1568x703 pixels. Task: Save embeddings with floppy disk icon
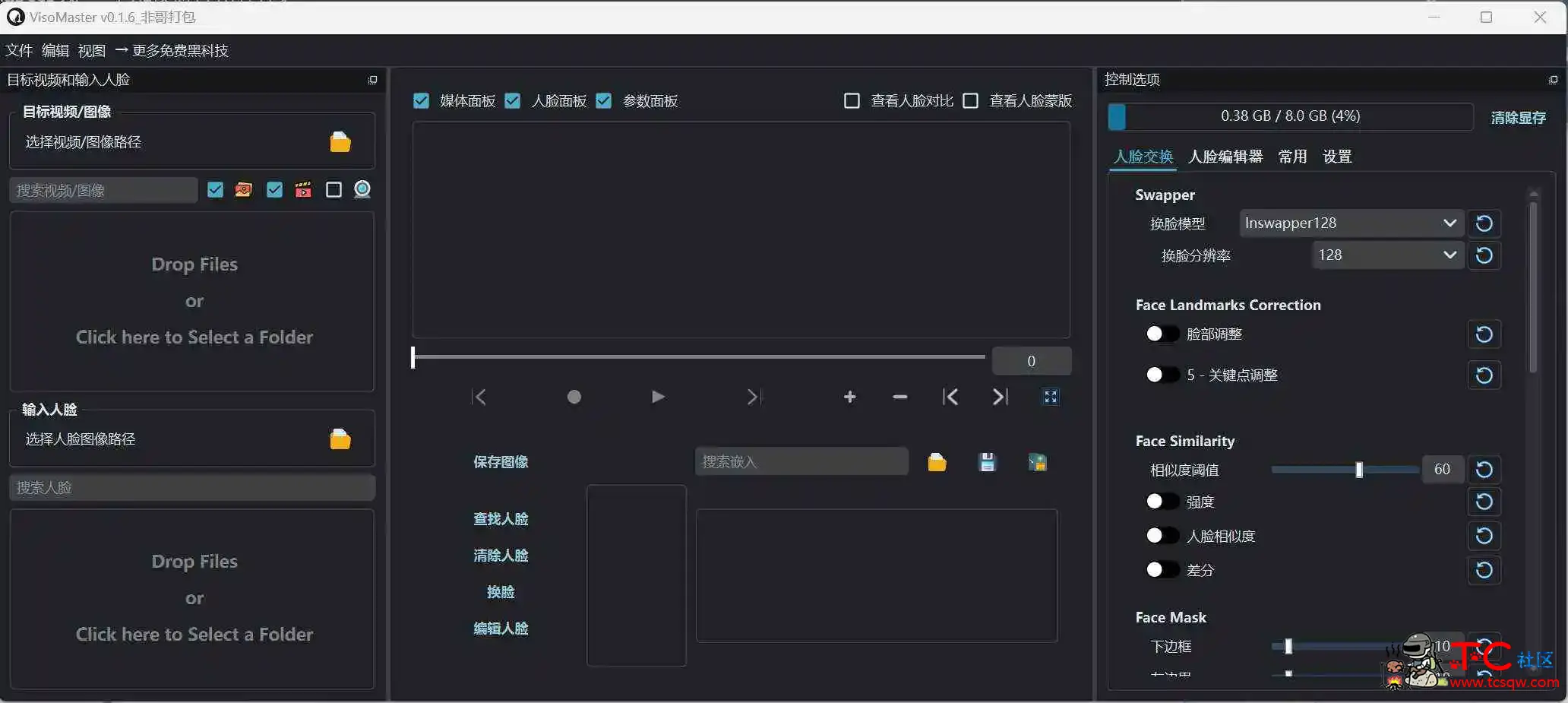tap(987, 462)
